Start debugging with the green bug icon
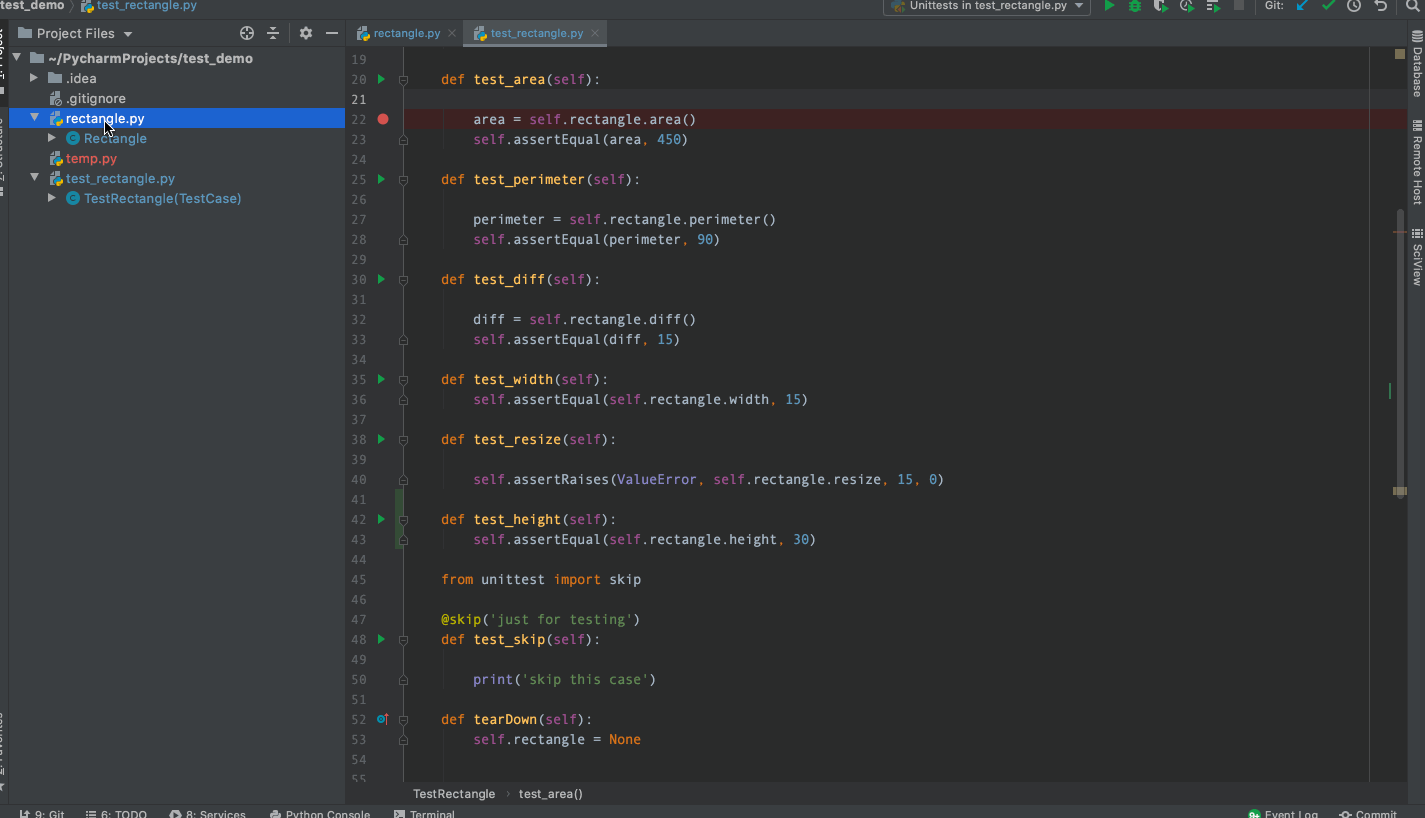This screenshot has width=1425, height=818. pyautogui.click(x=1135, y=6)
